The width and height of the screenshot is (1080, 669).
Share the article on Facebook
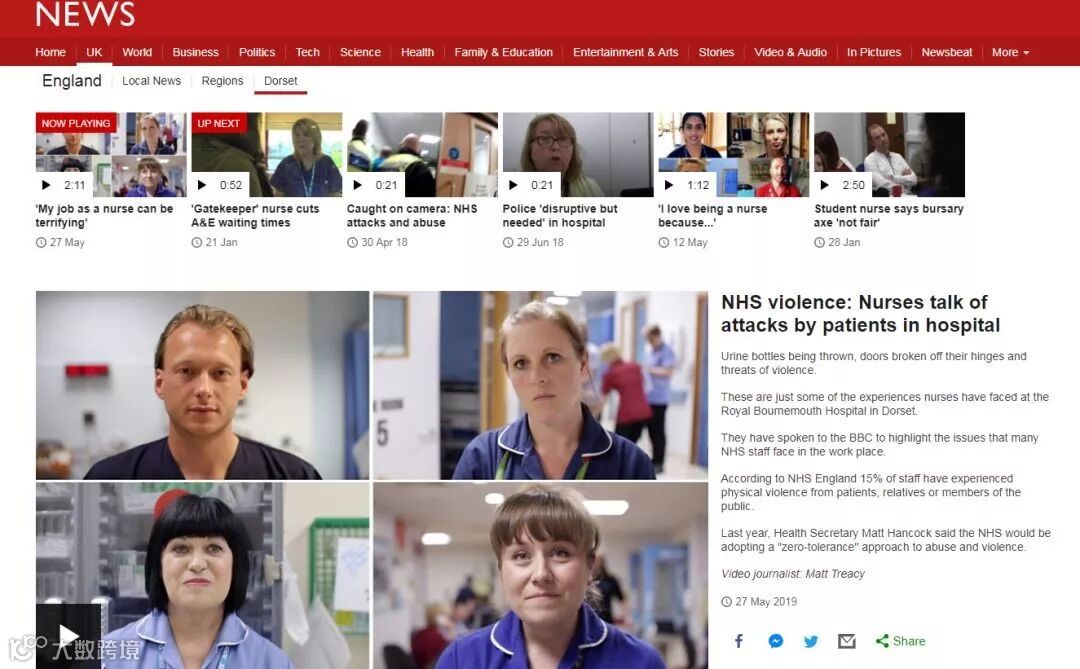(738, 641)
